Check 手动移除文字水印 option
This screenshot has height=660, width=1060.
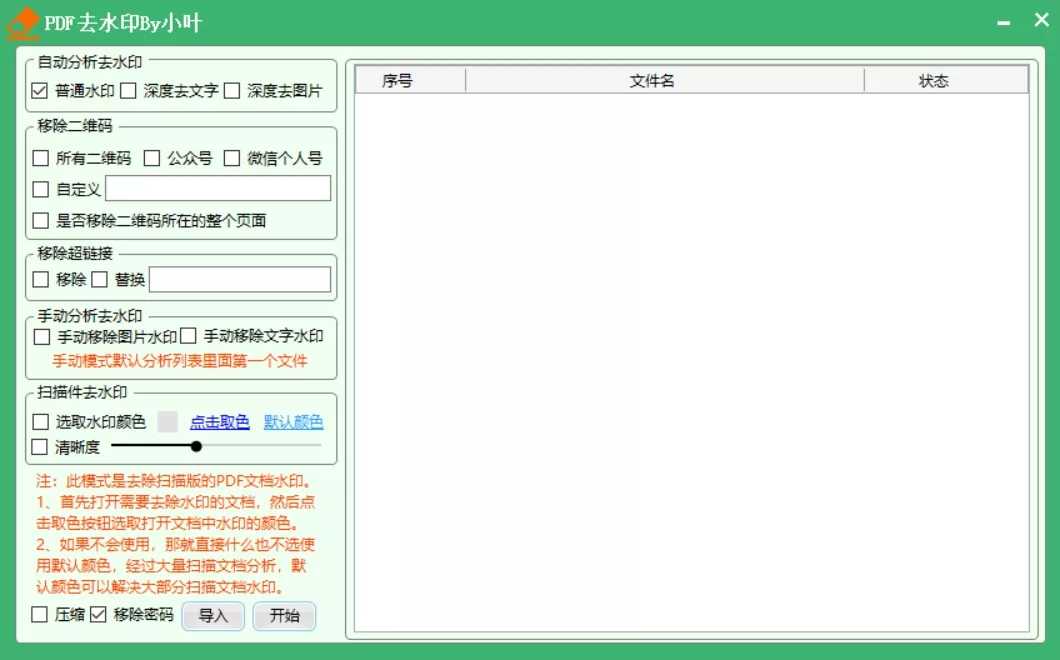tap(188, 337)
